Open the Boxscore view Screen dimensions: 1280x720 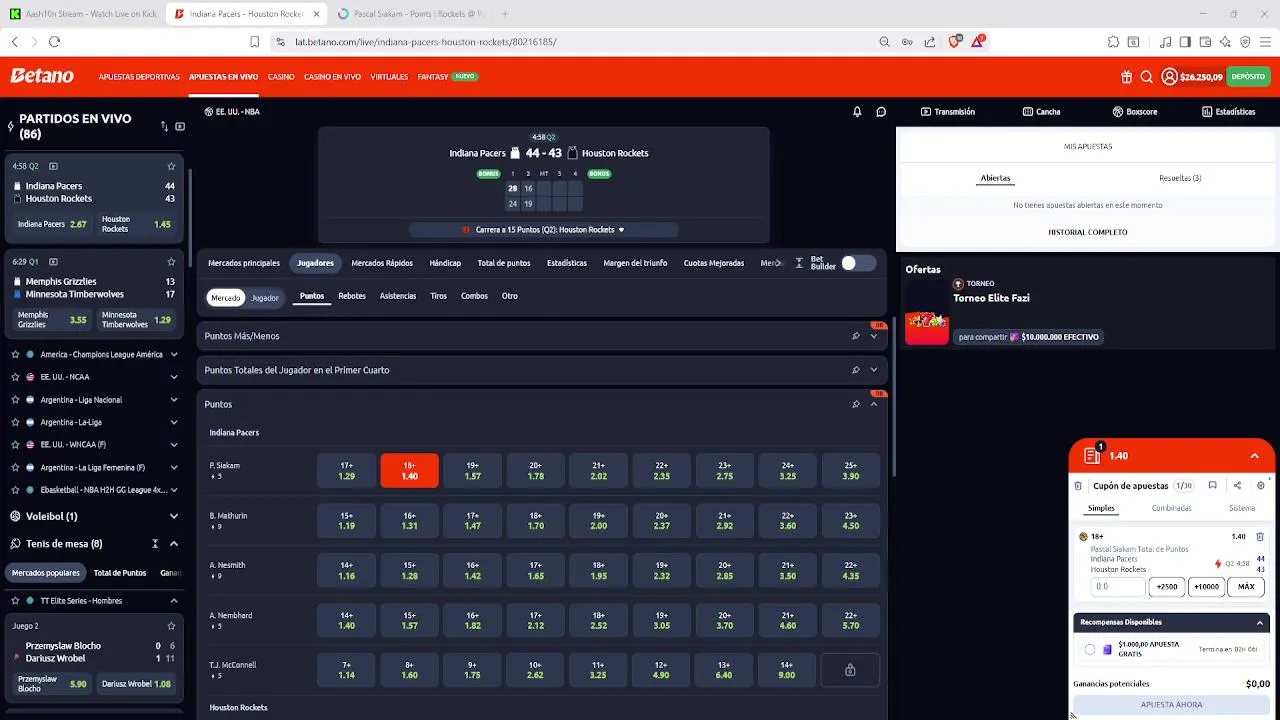tap(1135, 112)
